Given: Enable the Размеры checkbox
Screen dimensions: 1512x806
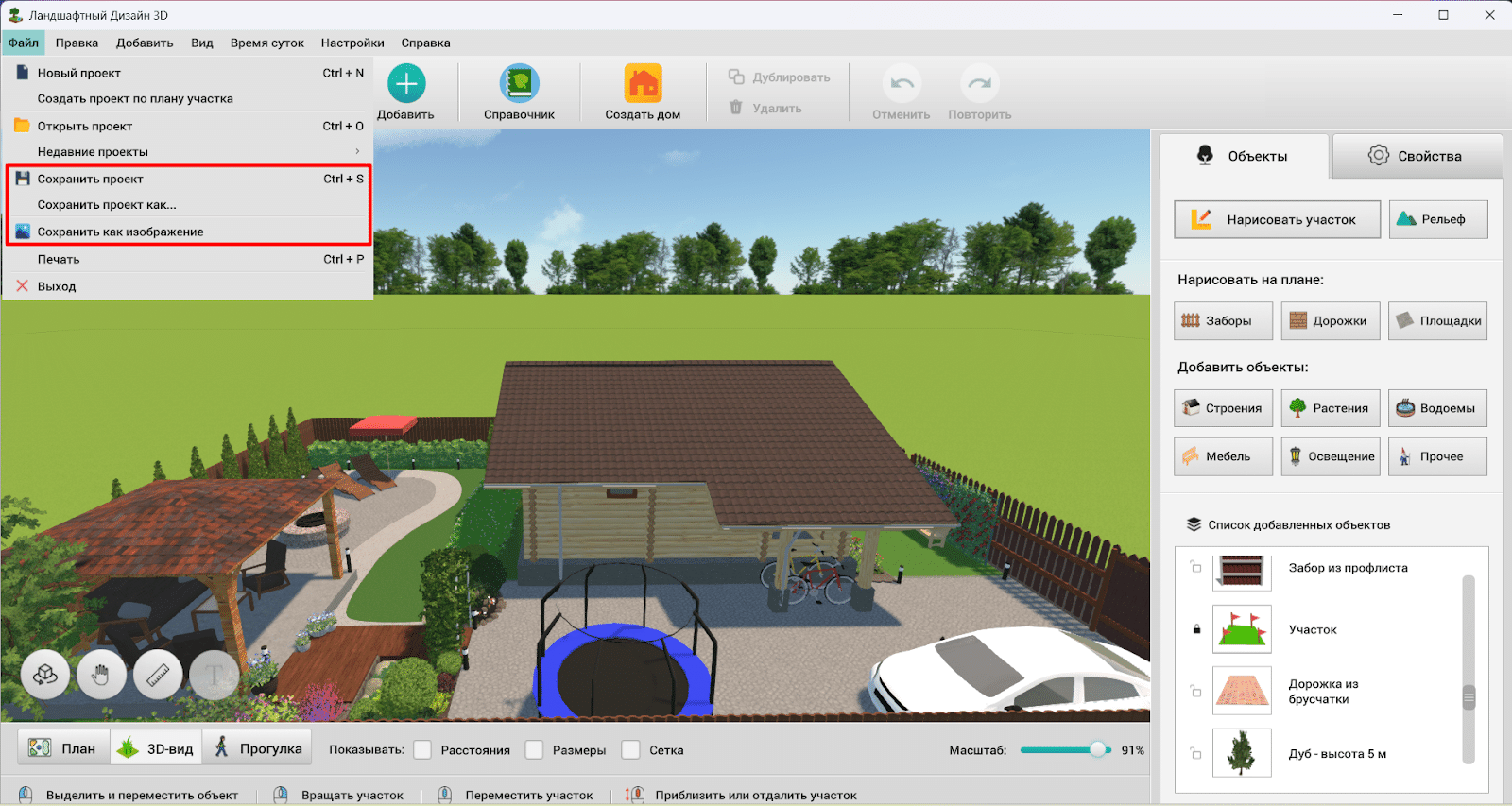Looking at the screenshot, I should (x=535, y=750).
